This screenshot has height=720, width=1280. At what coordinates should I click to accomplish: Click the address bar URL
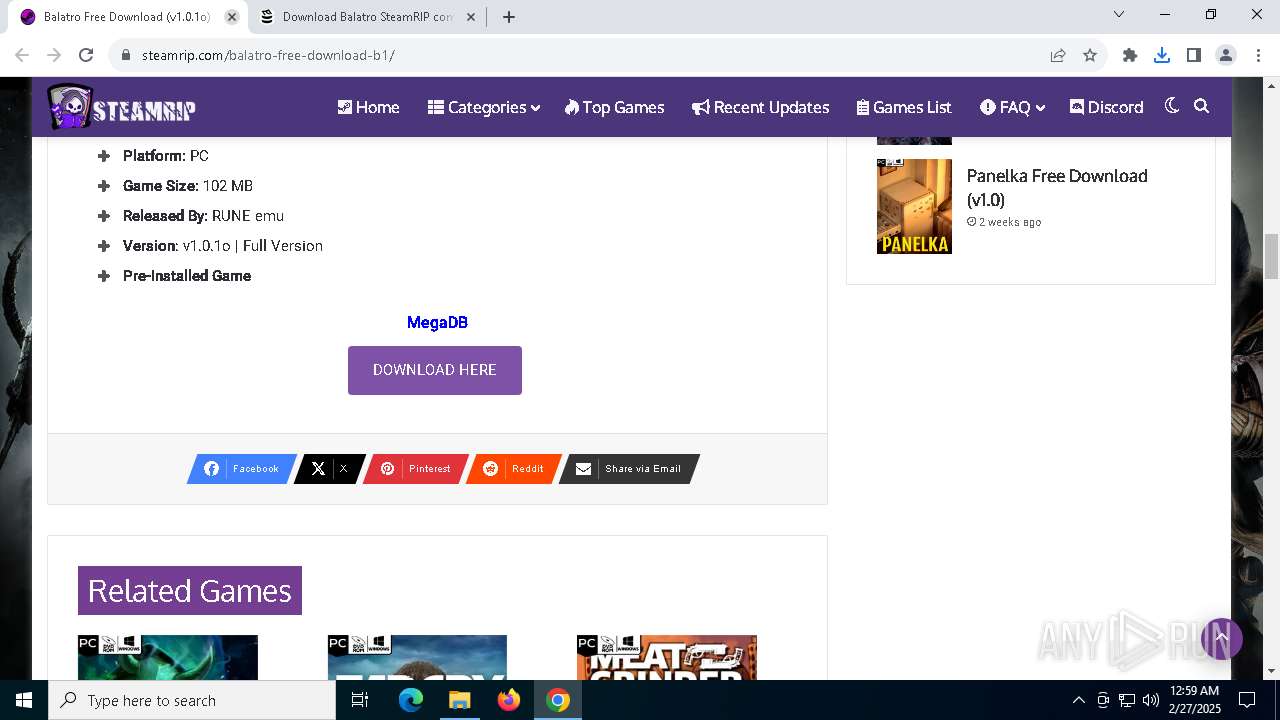point(268,55)
